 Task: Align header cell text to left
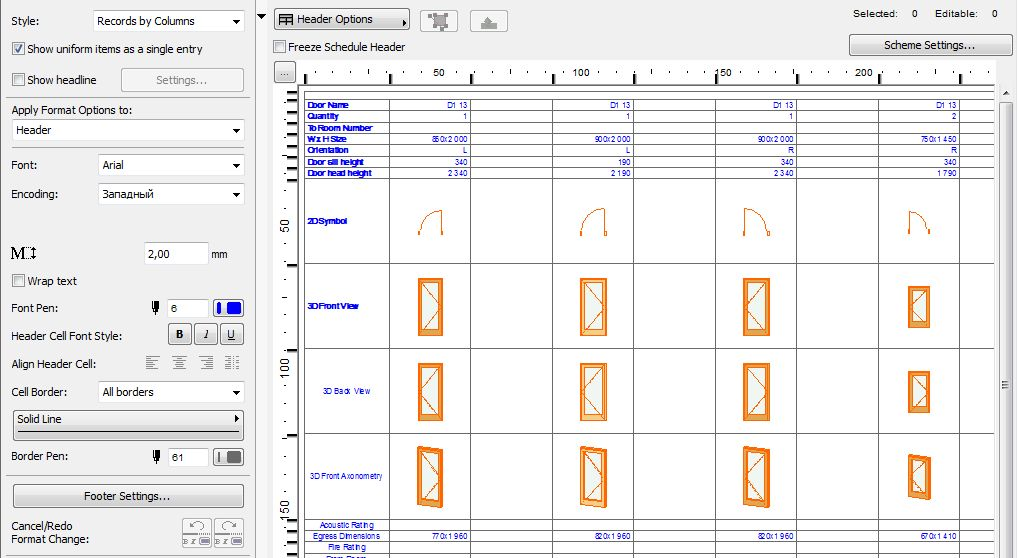153,364
